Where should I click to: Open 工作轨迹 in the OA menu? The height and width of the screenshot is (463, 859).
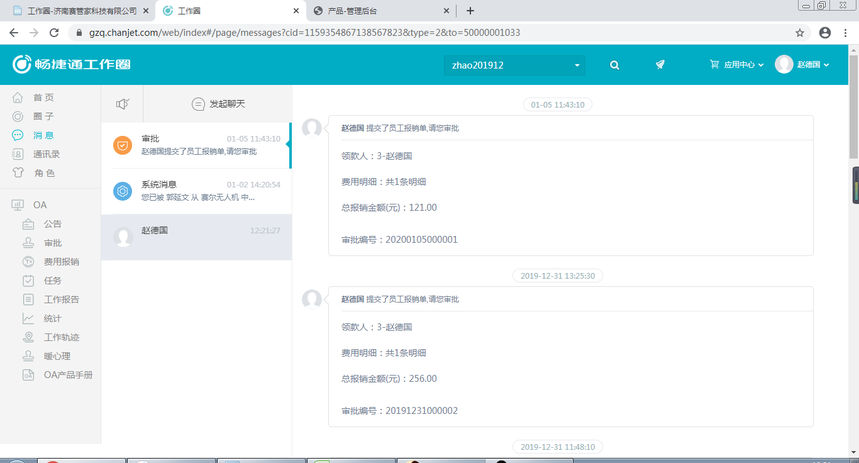pos(61,337)
